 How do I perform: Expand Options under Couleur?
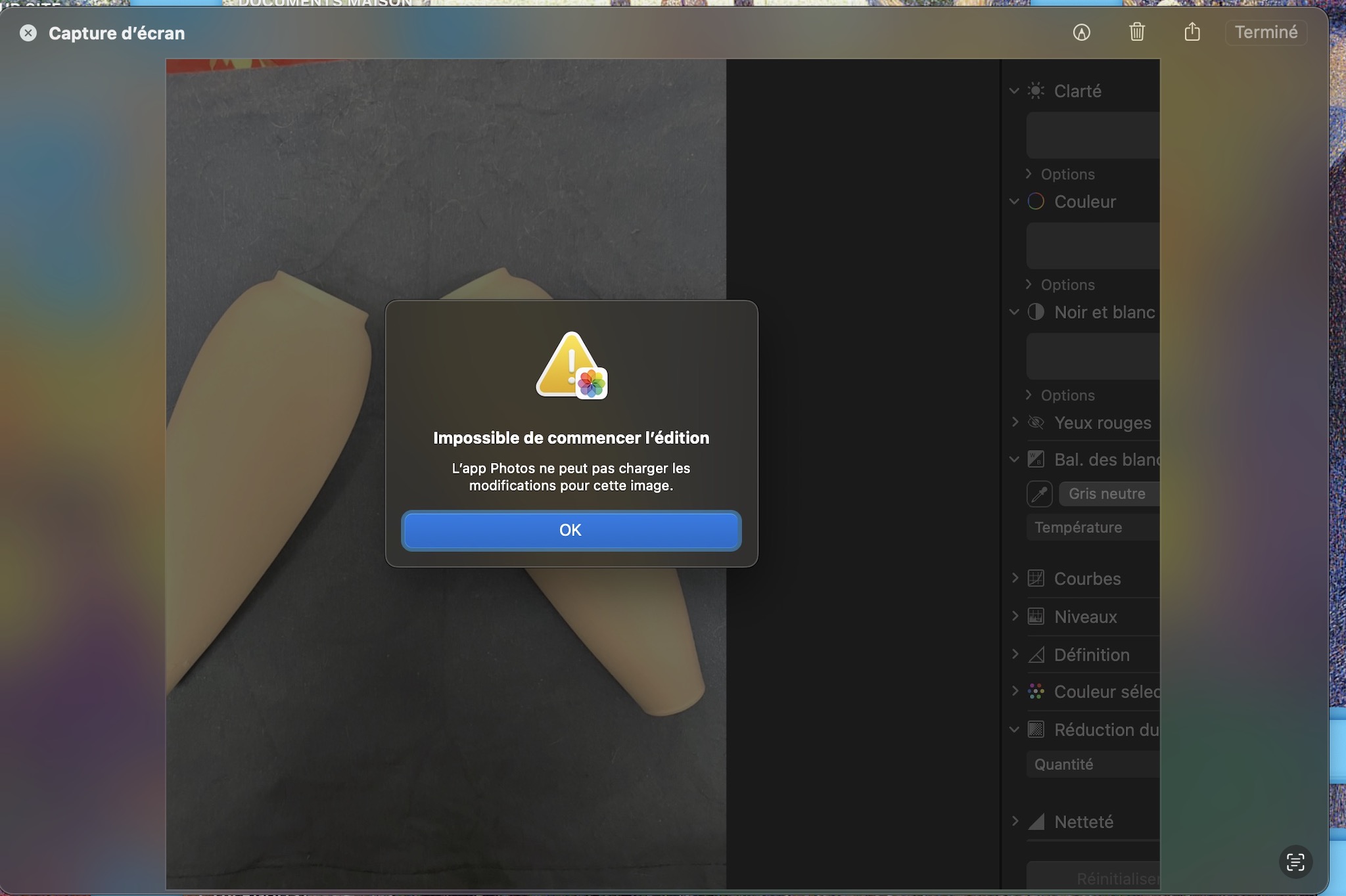pyautogui.click(x=1029, y=284)
